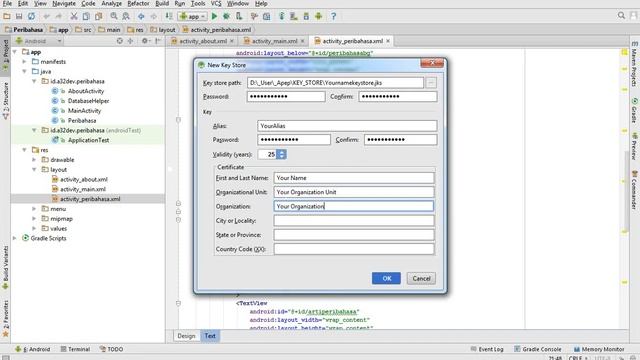640x360 pixels.
Task: Click the Peribahasa breadcrumb item
Action: pos(24,30)
